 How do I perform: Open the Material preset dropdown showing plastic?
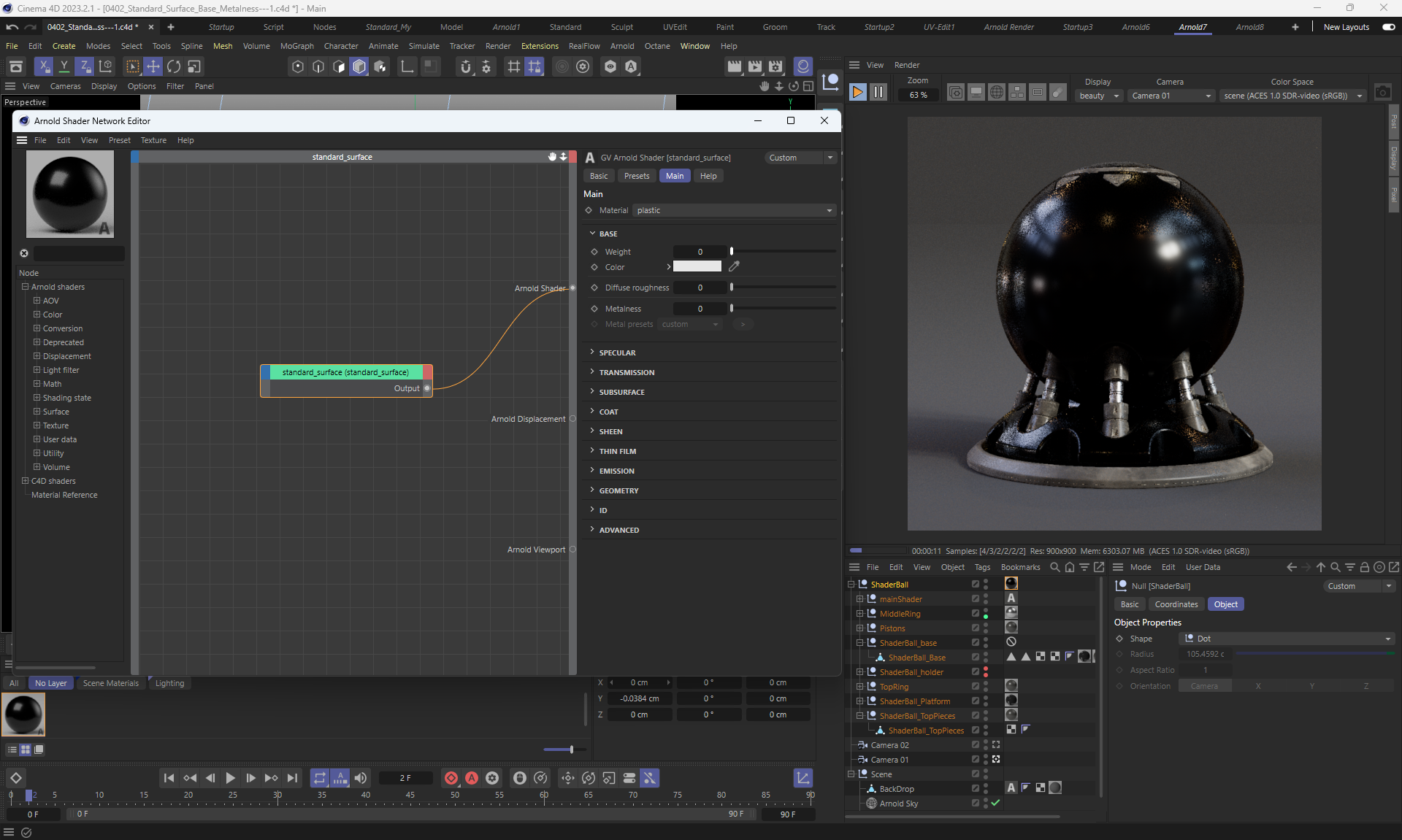(733, 210)
